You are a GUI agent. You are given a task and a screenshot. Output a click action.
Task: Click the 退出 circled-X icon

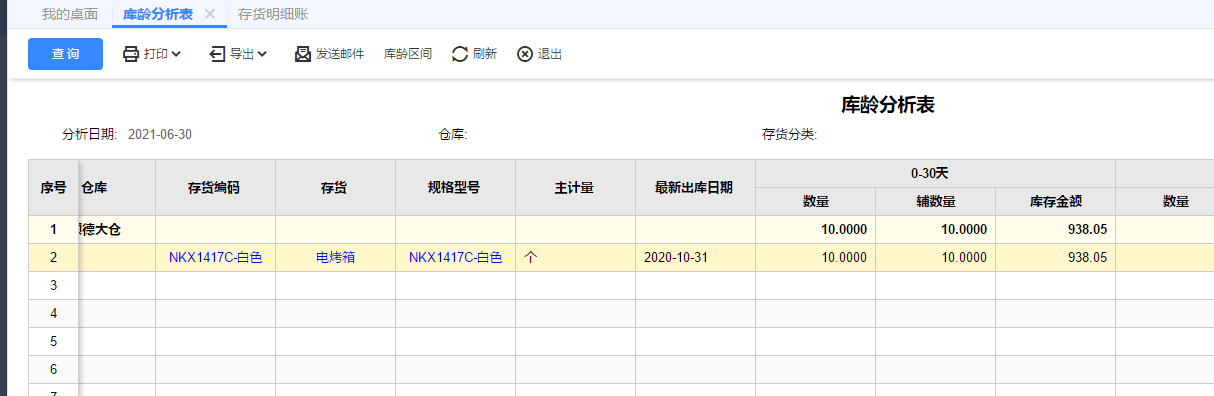click(x=525, y=54)
